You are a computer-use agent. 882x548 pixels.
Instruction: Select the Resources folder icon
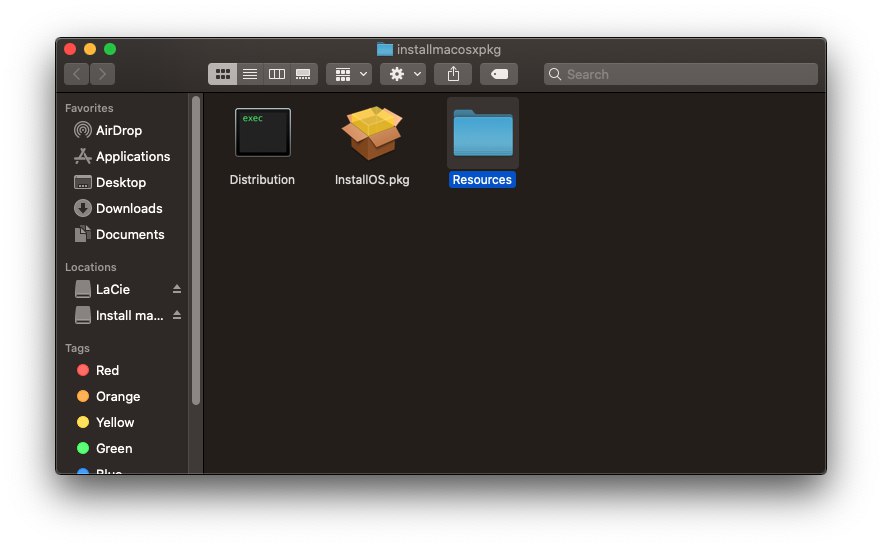click(x=483, y=133)
